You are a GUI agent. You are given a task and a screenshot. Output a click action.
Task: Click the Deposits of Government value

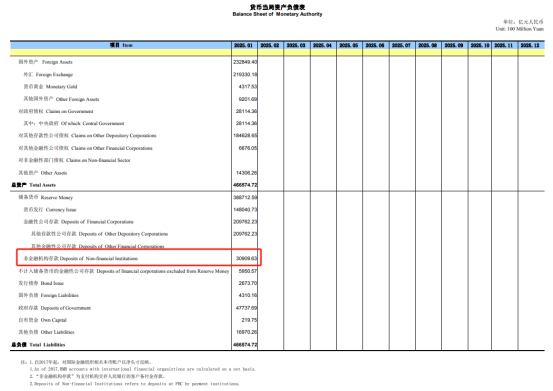tap(246, 308)
